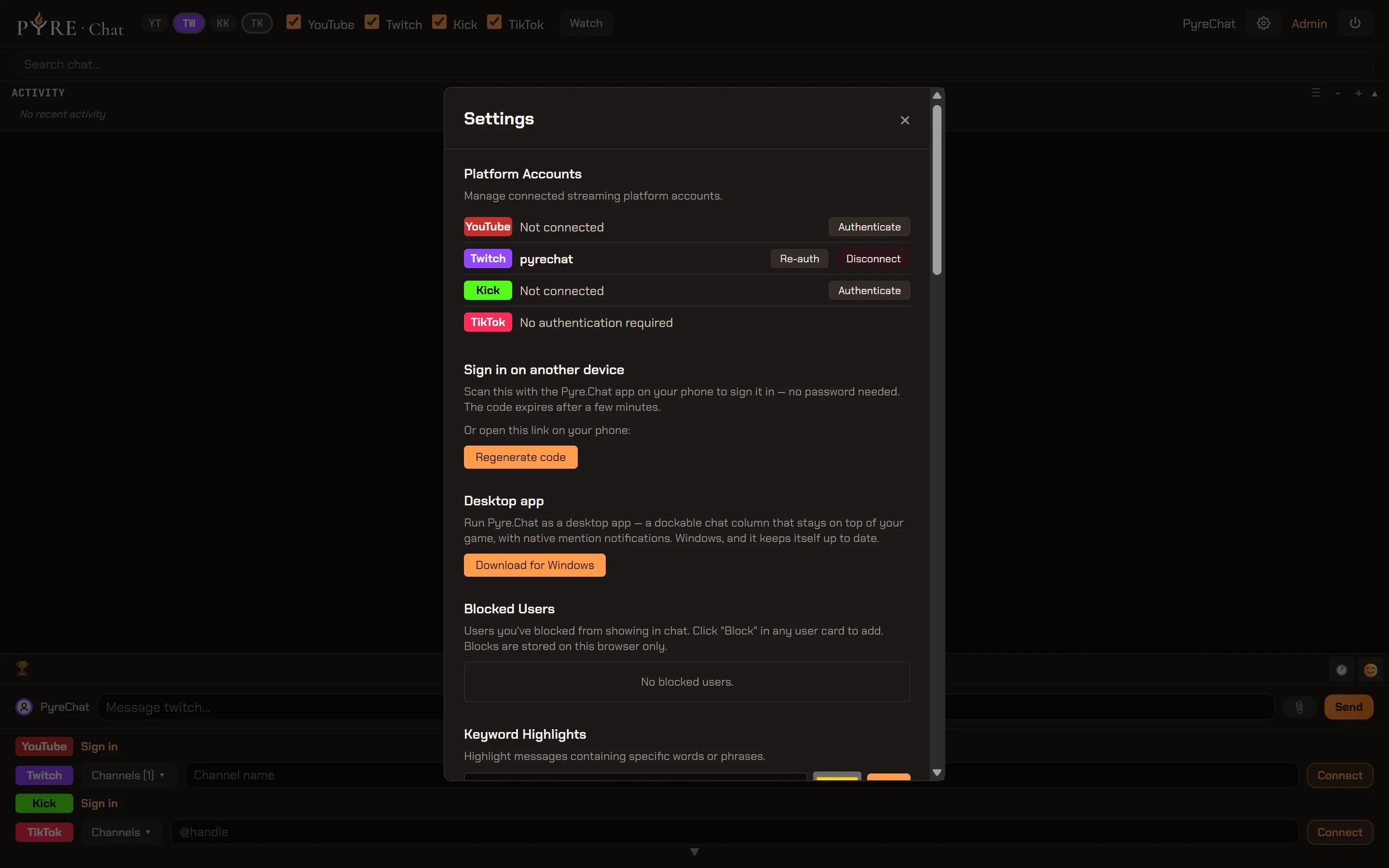Focus the Search chat field
The height and width of the screenshot is (868, 1389).
click(694, 64)
